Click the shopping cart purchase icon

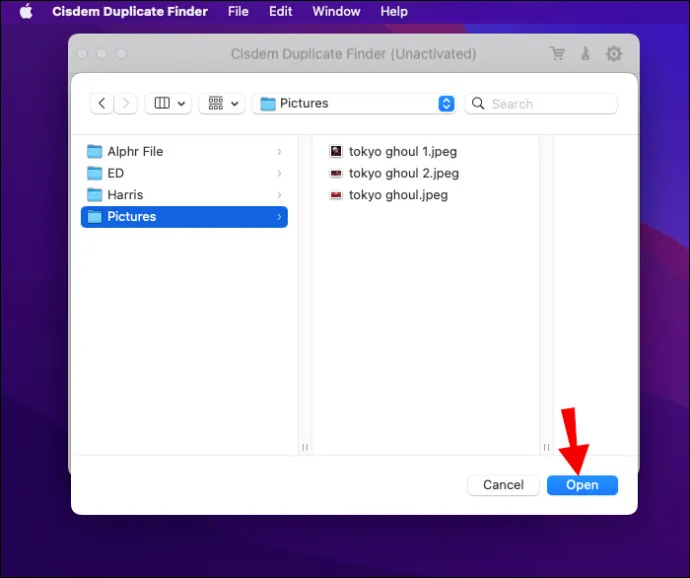tap(557, 53)
